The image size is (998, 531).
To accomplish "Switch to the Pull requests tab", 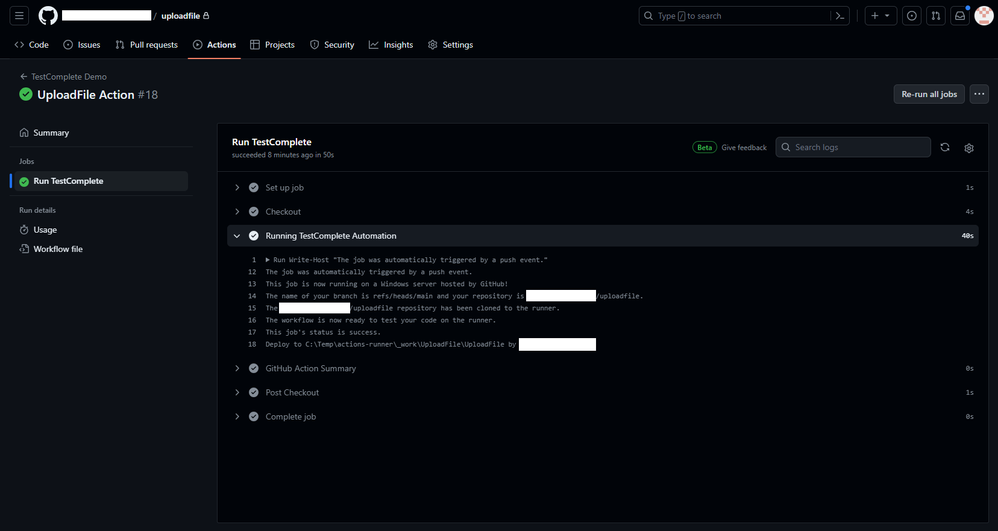I will [x=146, y=45].
